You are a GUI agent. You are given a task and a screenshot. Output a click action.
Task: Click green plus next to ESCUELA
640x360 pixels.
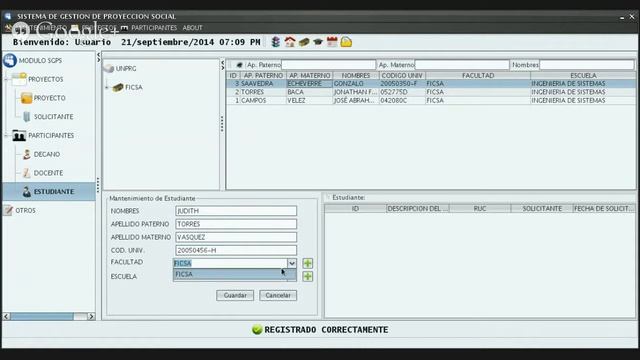point(308,276)
